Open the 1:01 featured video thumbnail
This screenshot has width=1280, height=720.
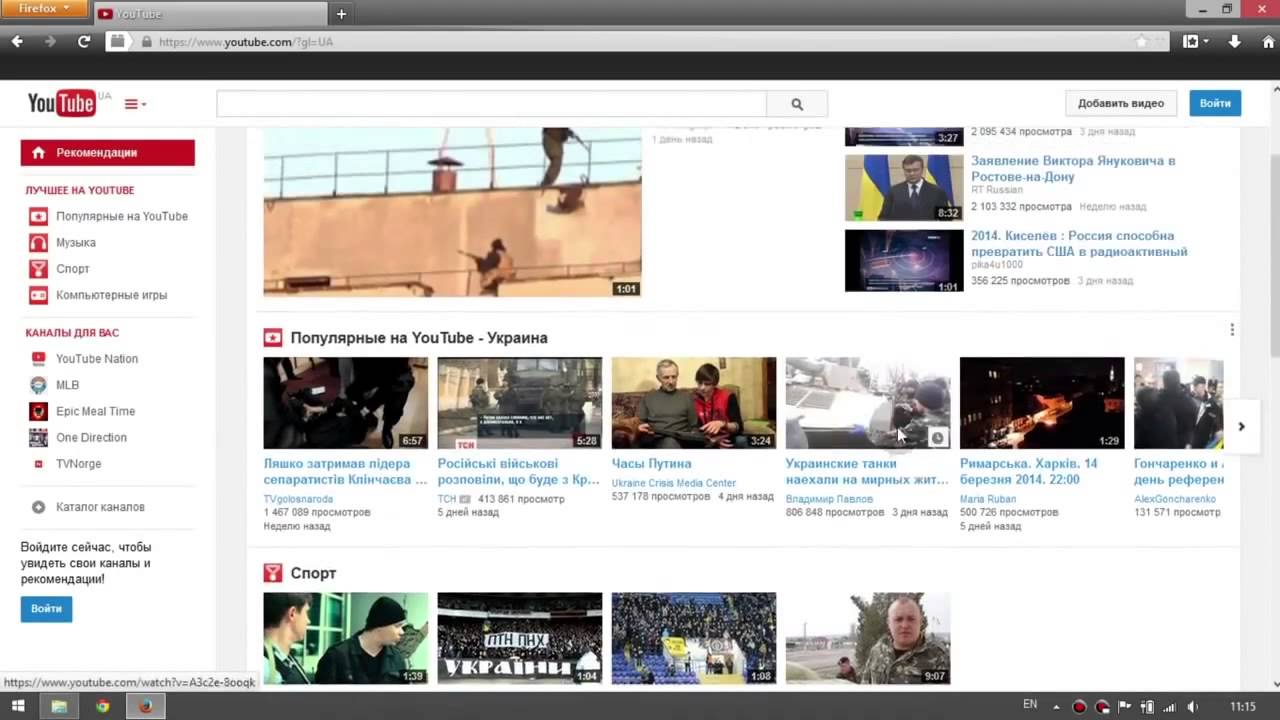(x=452, y=212)
